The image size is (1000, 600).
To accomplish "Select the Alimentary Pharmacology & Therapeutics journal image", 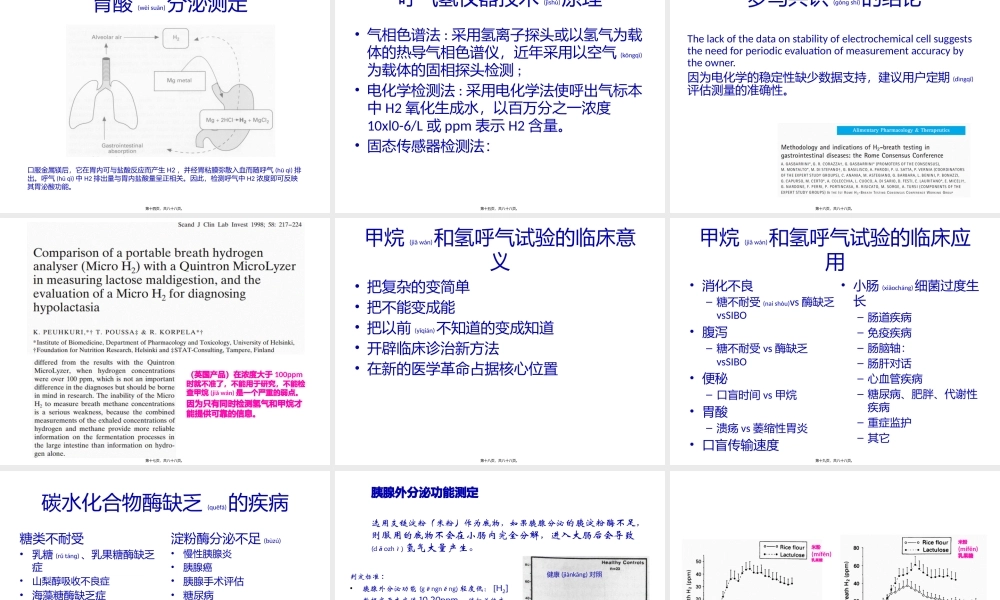I will click(901, 131).
